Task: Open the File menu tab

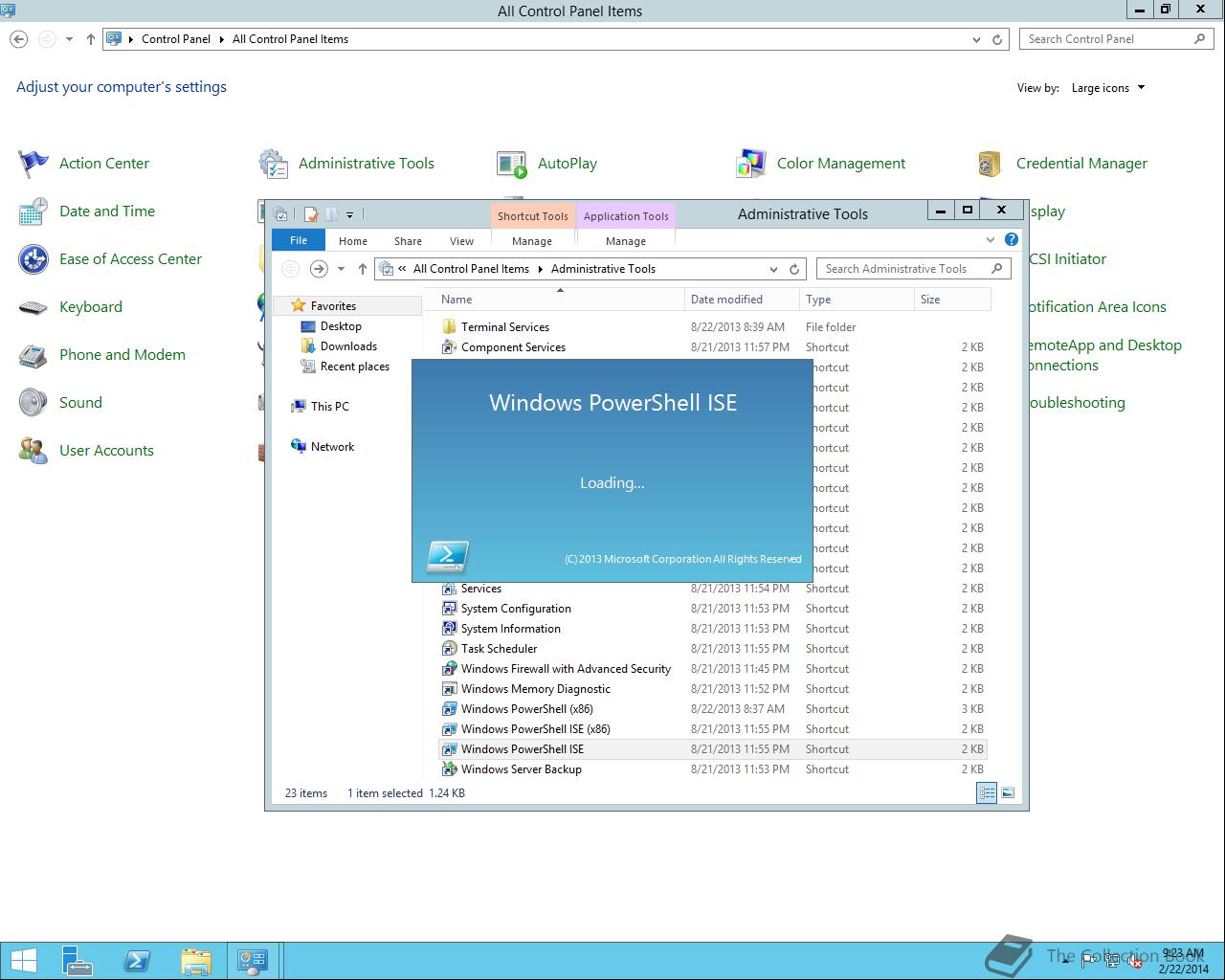Action: (299, 240)
